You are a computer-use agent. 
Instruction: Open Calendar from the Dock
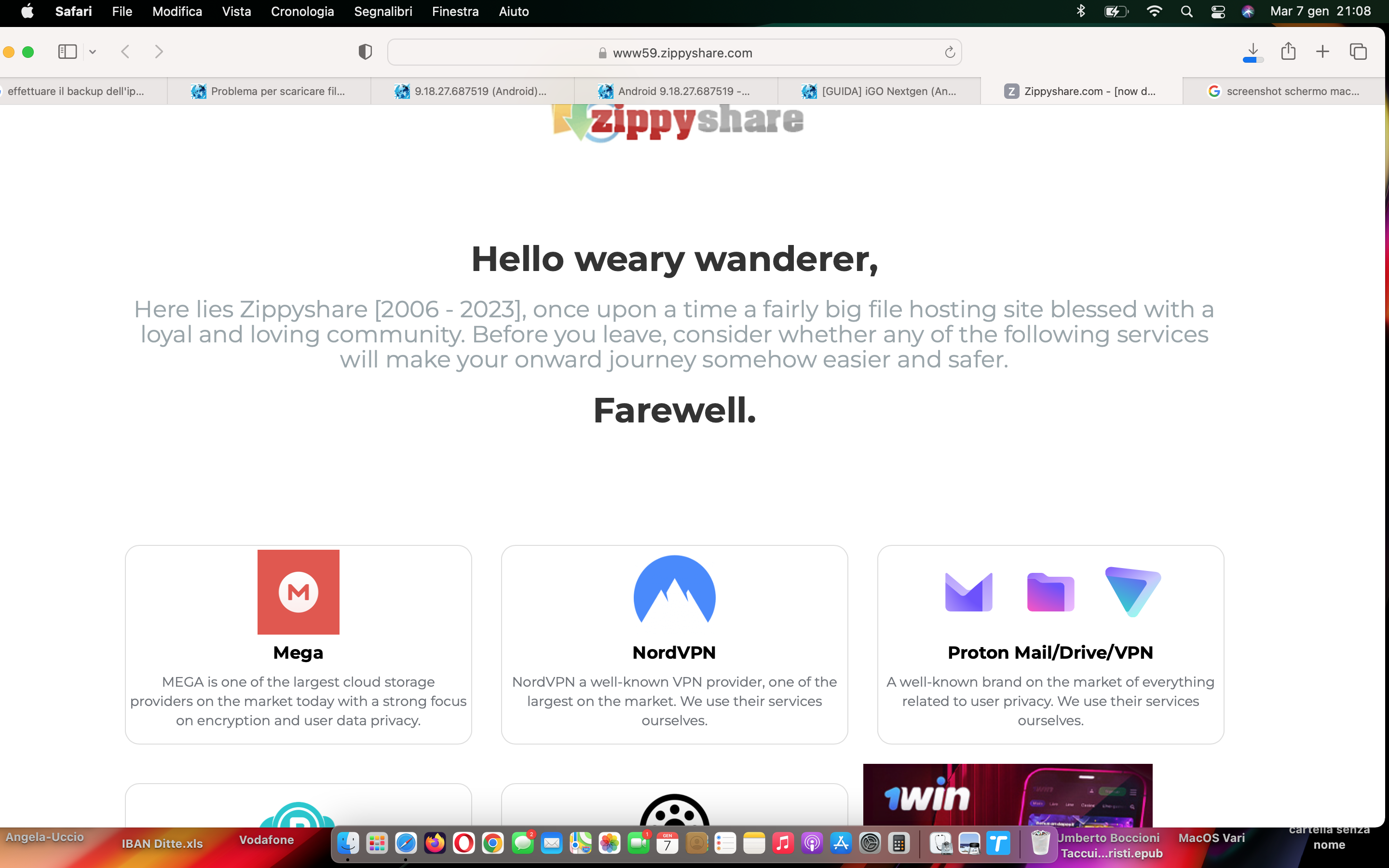(x=667, y=843)
